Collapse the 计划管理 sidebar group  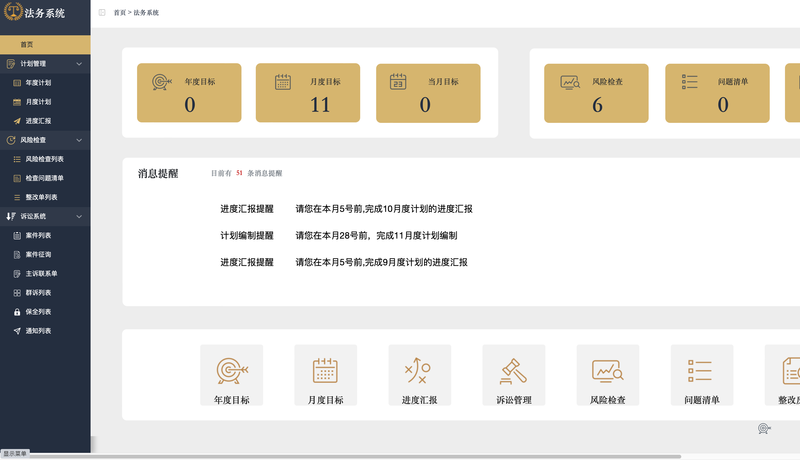79,64
